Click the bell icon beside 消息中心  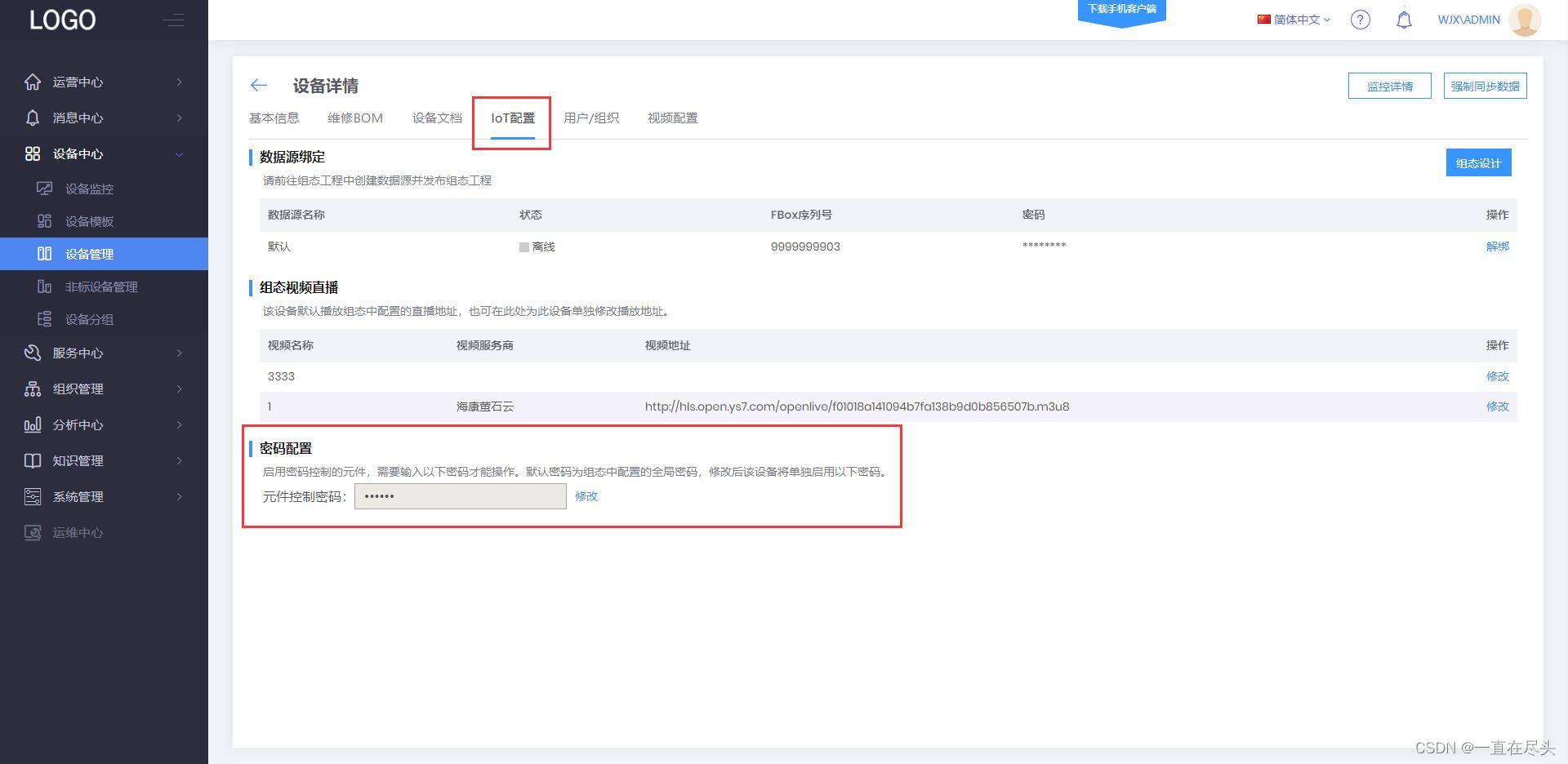[x=33, y=118]
